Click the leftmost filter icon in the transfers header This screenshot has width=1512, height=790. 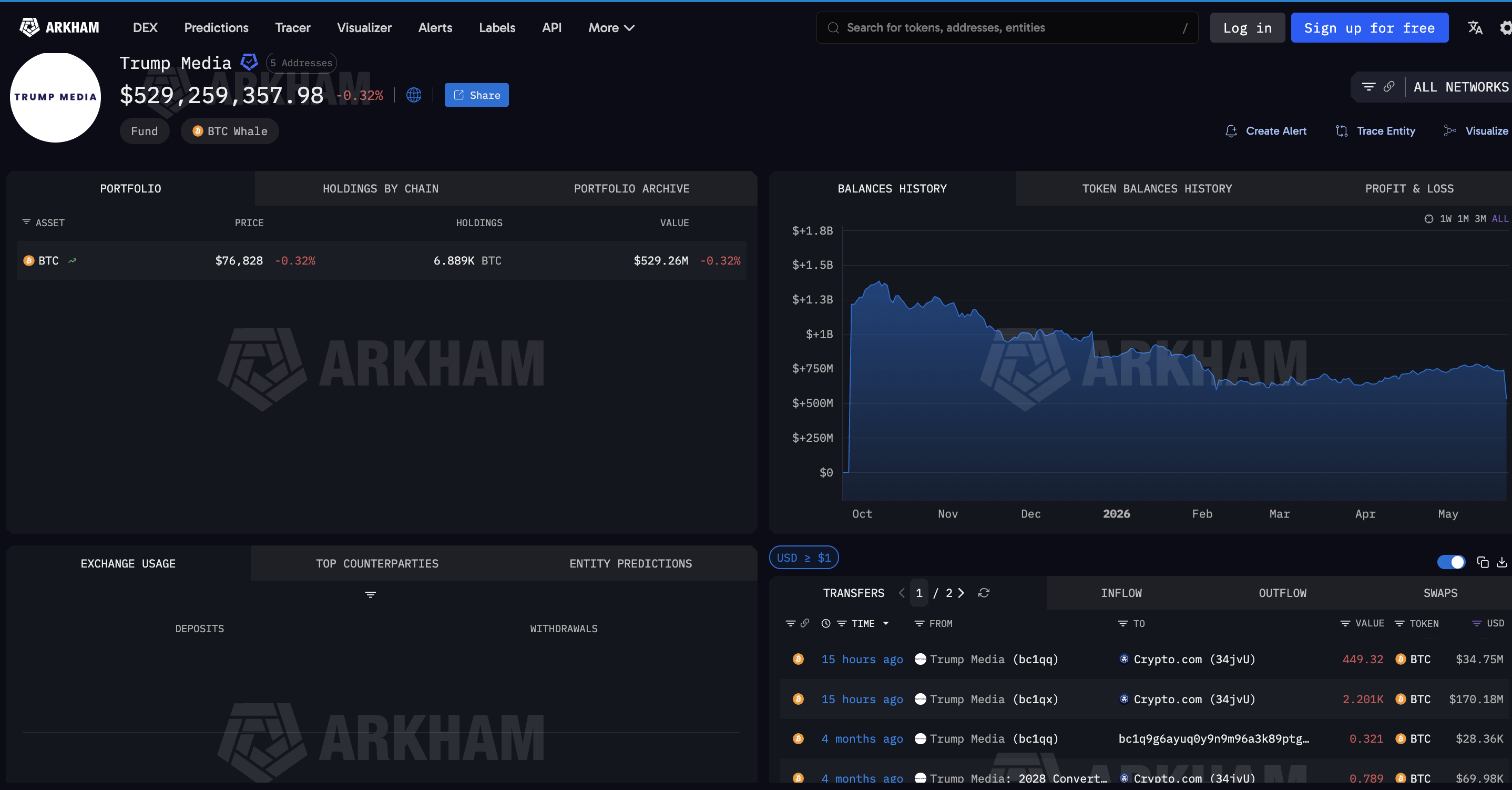(791, 623)
